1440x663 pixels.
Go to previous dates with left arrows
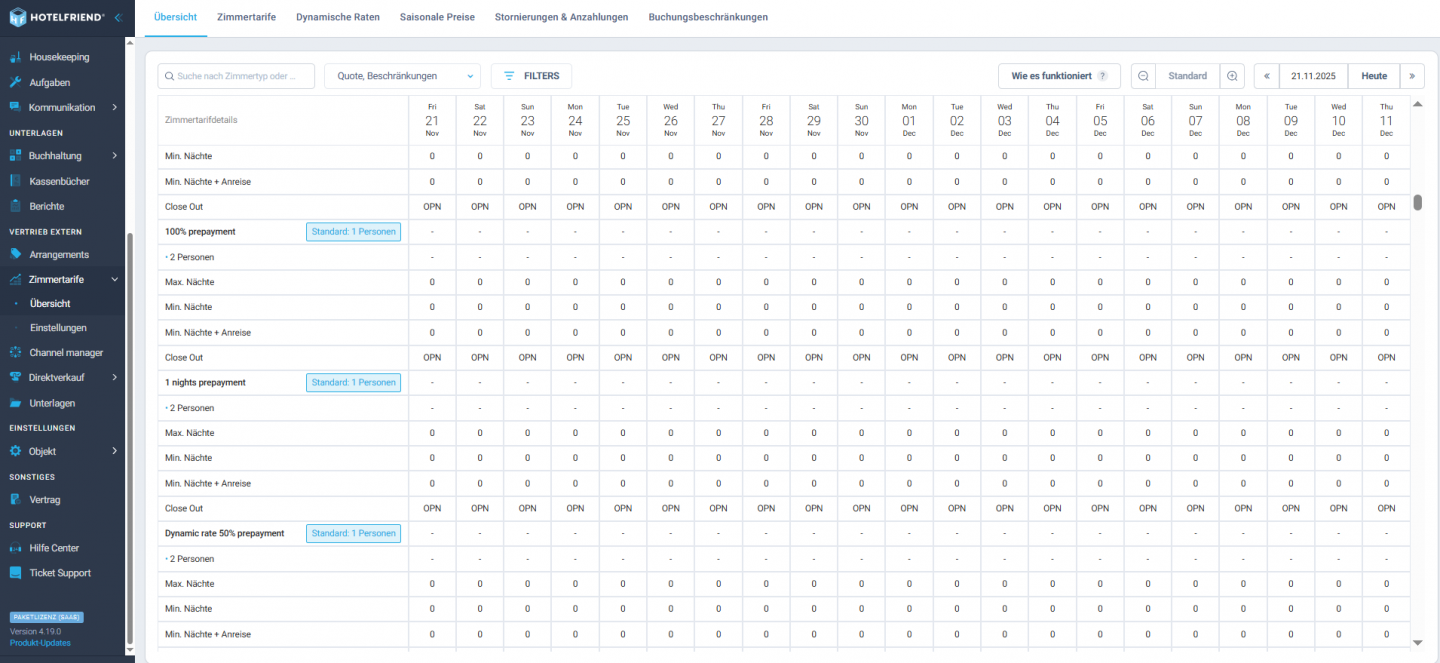click(x=1267, y=76)
